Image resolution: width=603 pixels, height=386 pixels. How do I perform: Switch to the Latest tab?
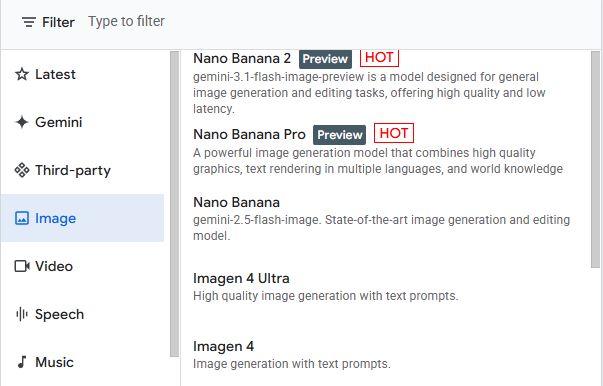(x=83, y=74)
